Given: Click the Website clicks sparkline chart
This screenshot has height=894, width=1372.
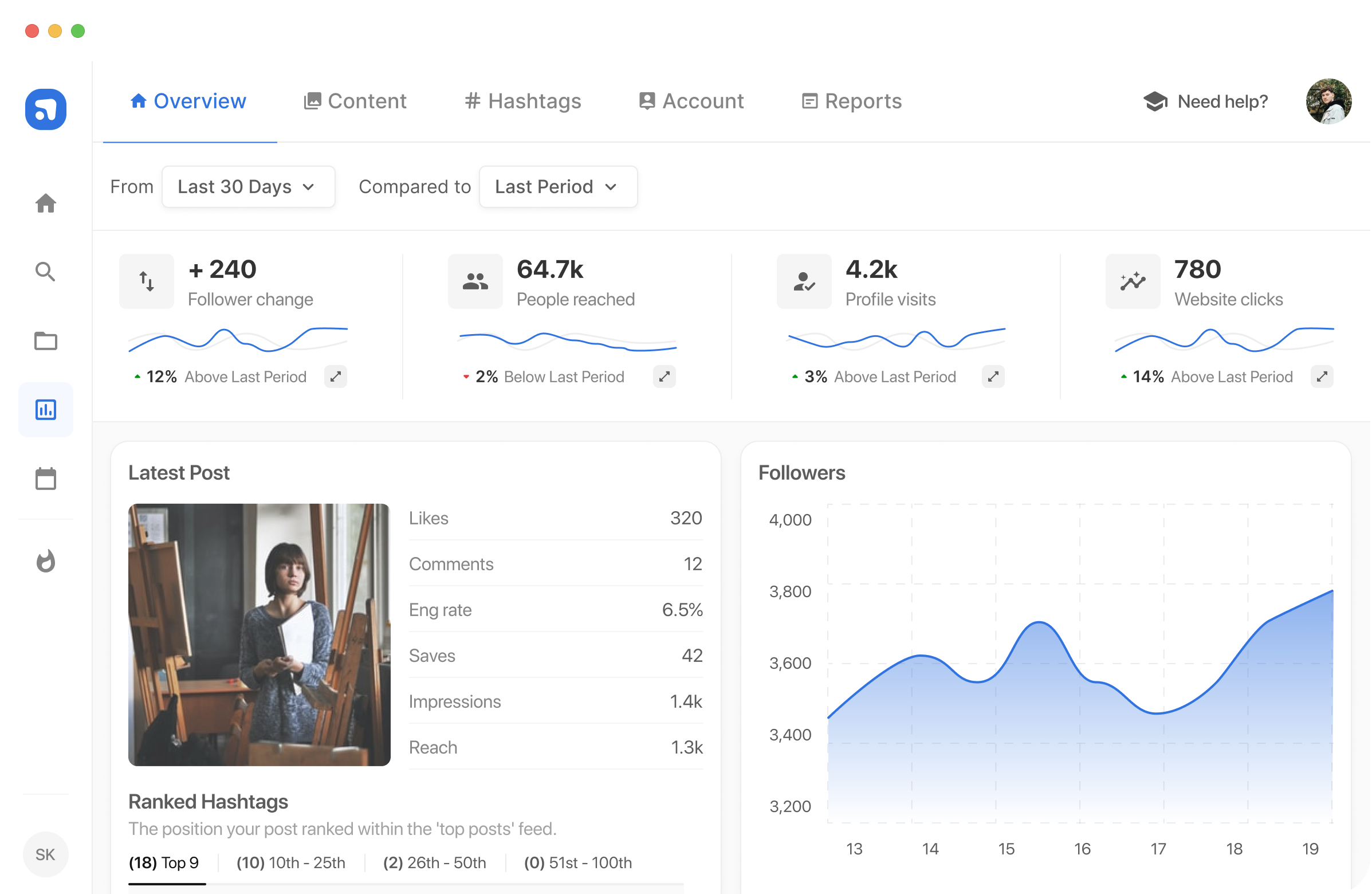Looking at the screenshot, I should [1225, 340].
